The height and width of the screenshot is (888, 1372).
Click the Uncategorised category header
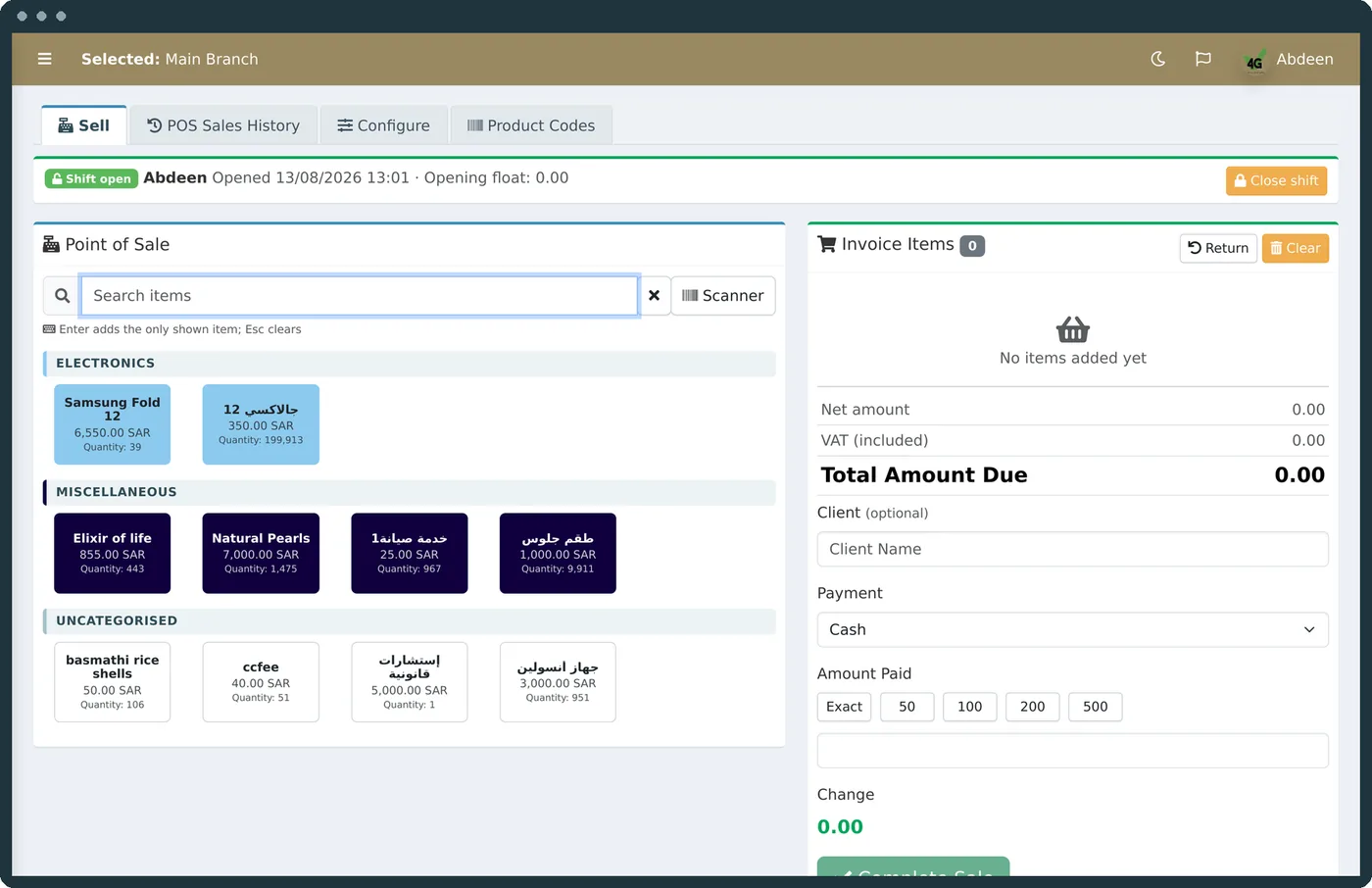coord(410,620)
